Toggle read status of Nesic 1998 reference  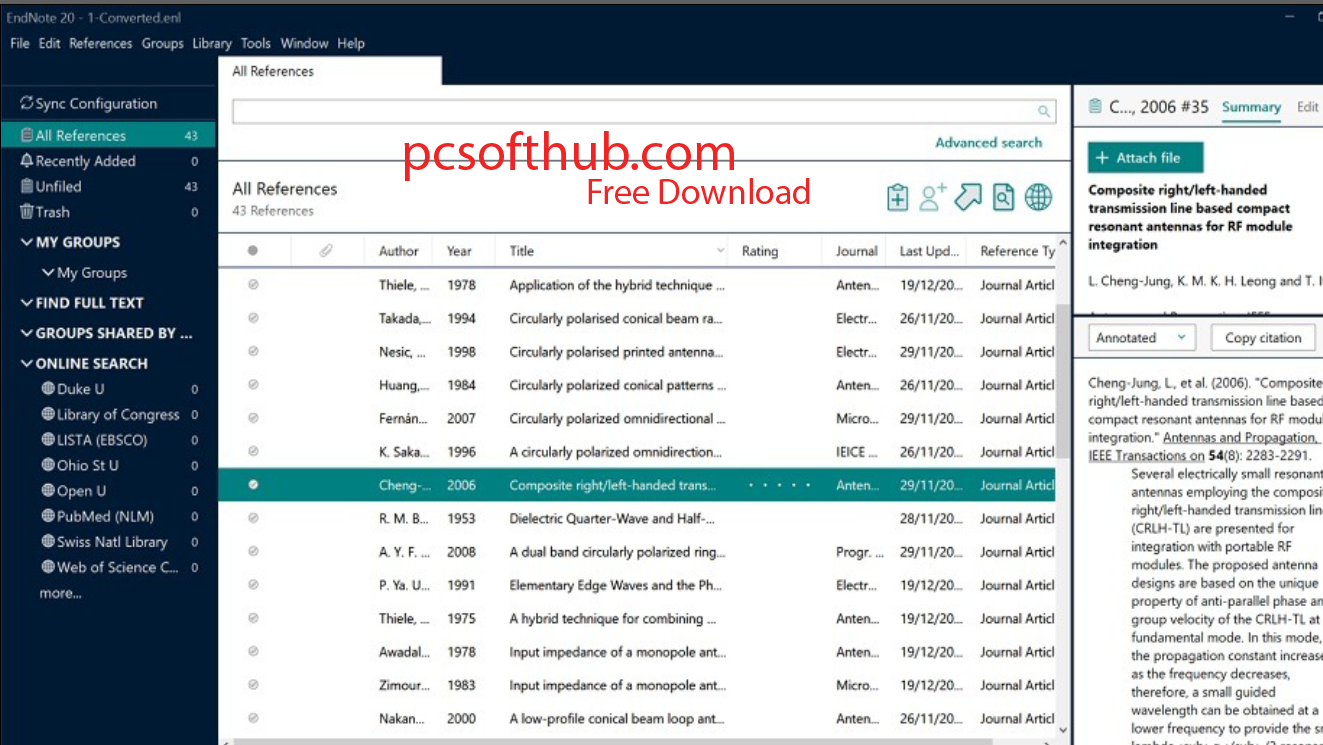[x=253, y=352]
